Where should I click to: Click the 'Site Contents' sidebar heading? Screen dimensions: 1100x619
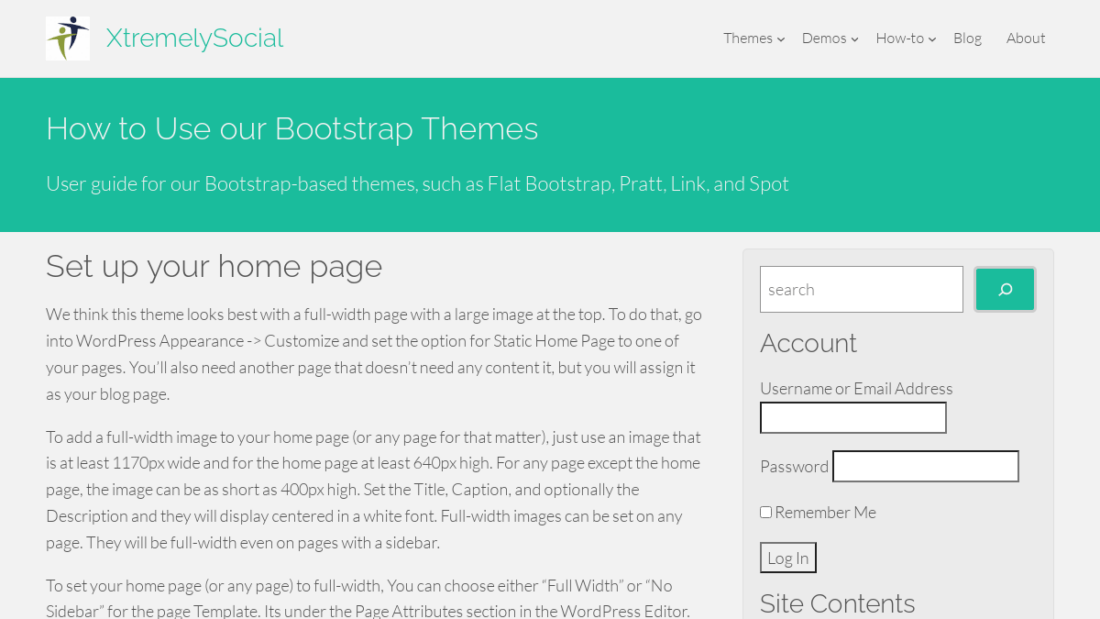coord(838,604)
